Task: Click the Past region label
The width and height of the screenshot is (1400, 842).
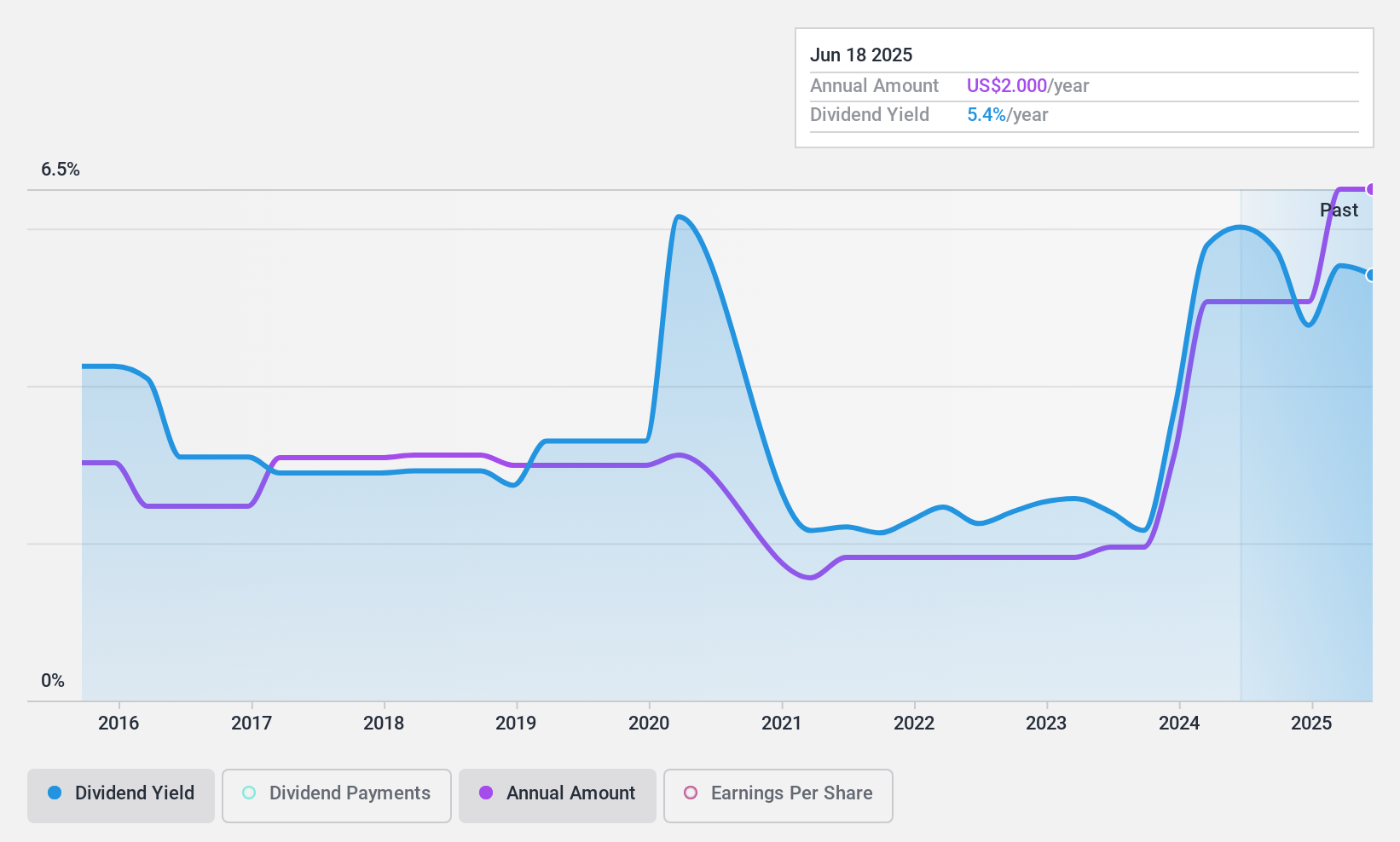Action: click(x=1339, y=210)
